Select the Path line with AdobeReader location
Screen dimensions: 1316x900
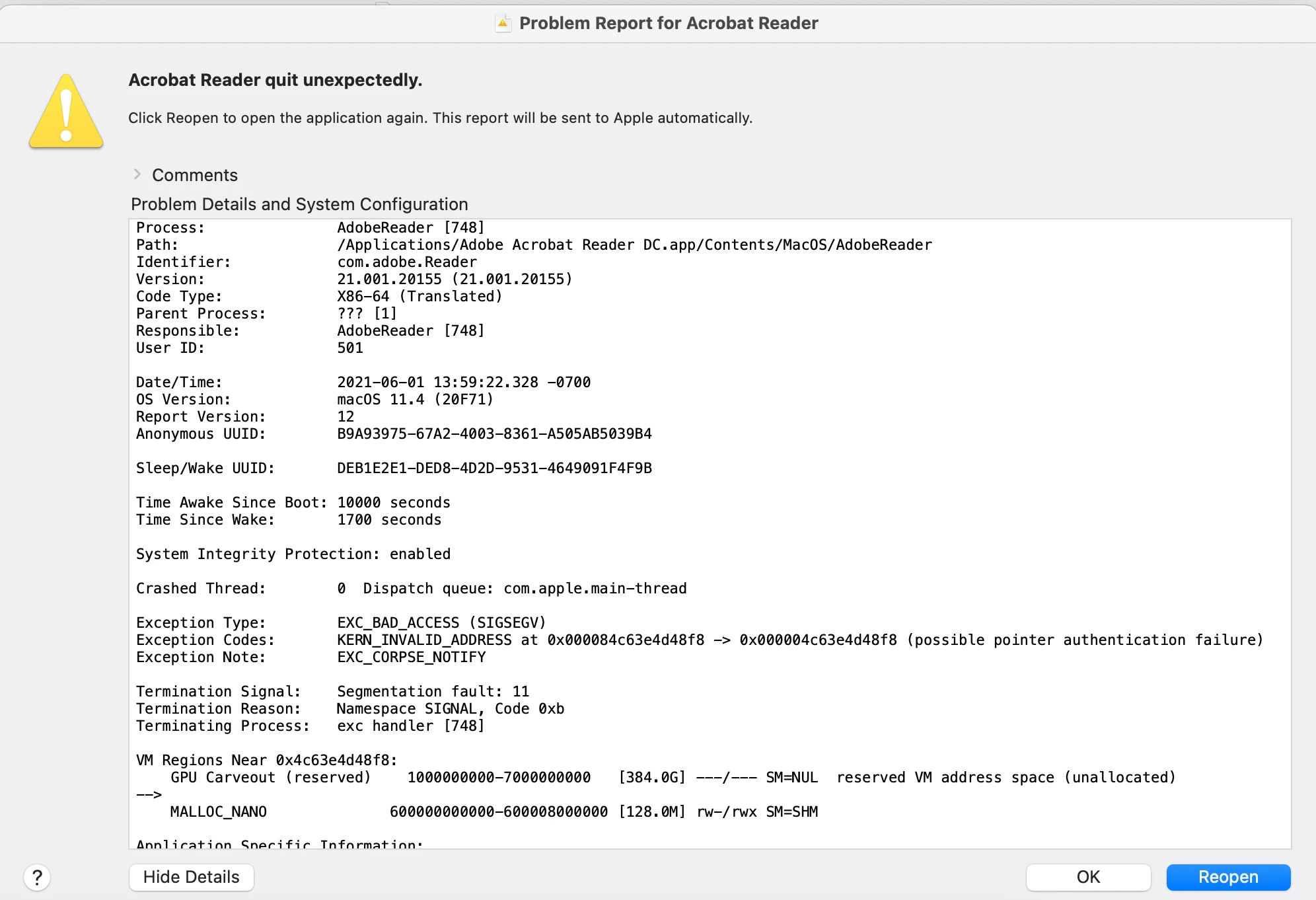click(x=534, y=245)
